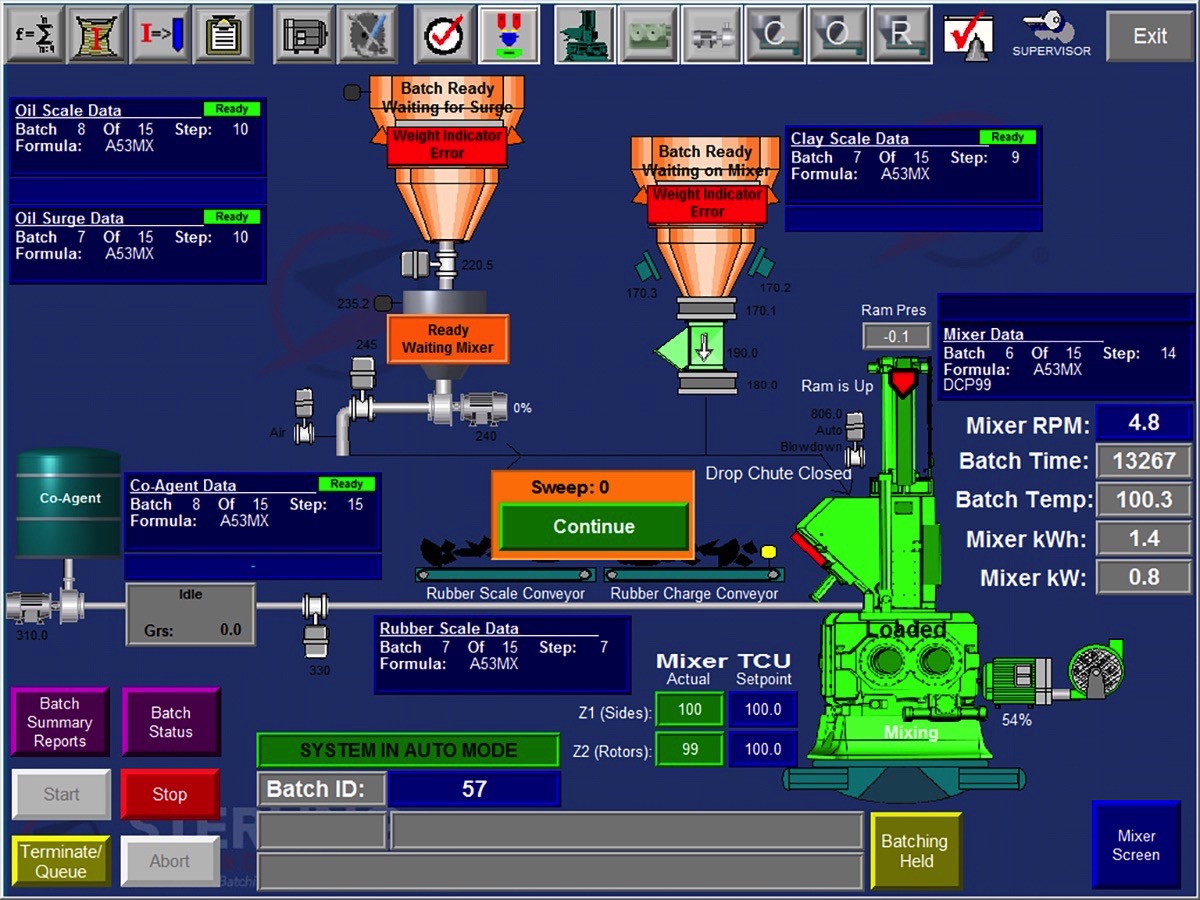Click the red ram indicator on mixer
This screenshot has height=900, width=1200.
point(903,381)
